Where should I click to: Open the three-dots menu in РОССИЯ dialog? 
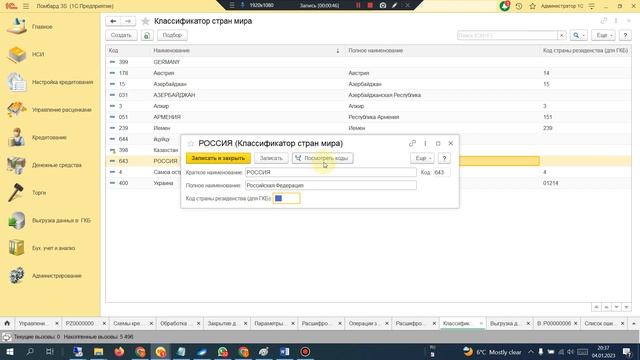coord(425,143)
